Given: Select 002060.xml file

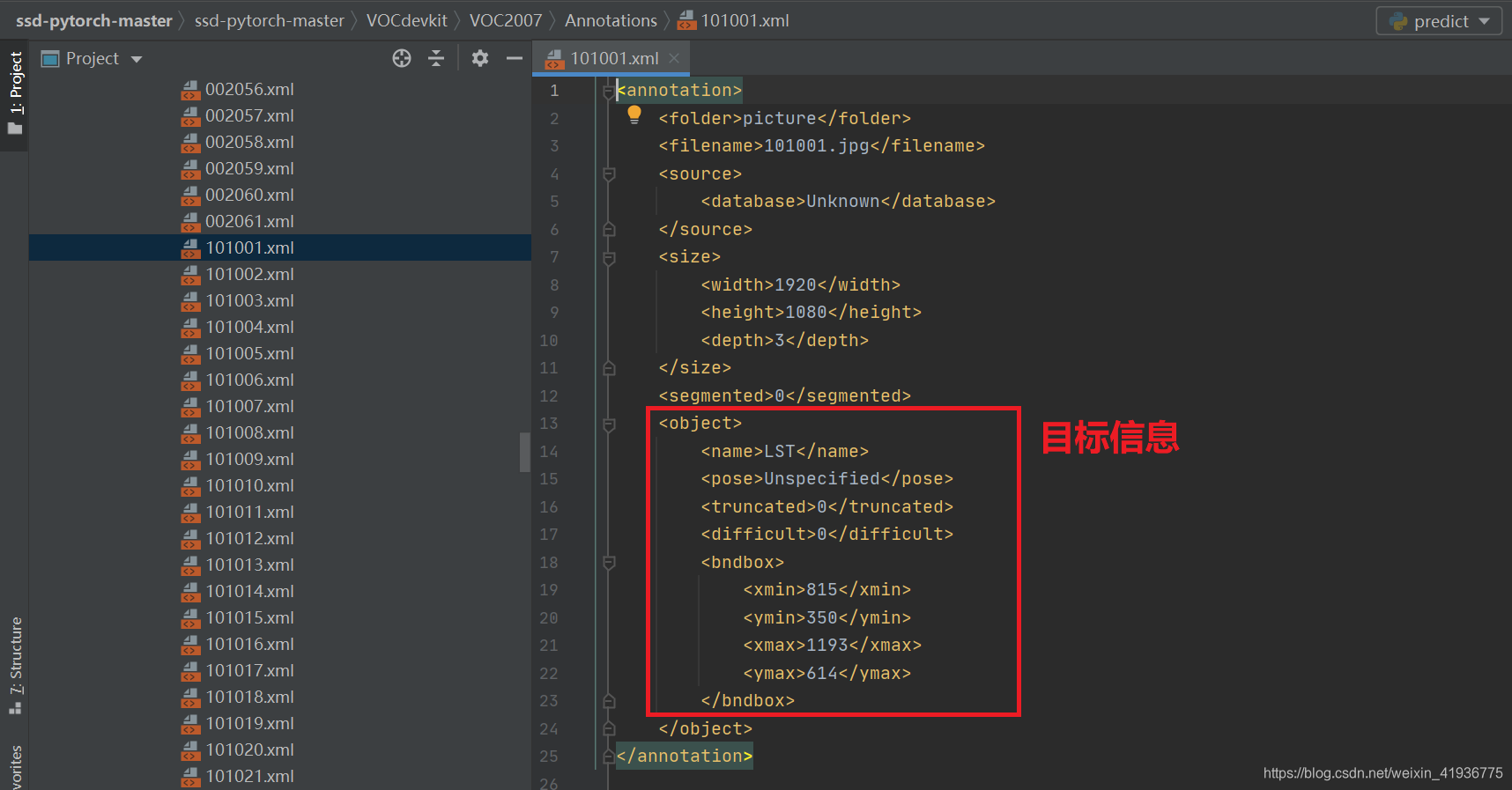Looking at the screenshot, I should (249, 195).
